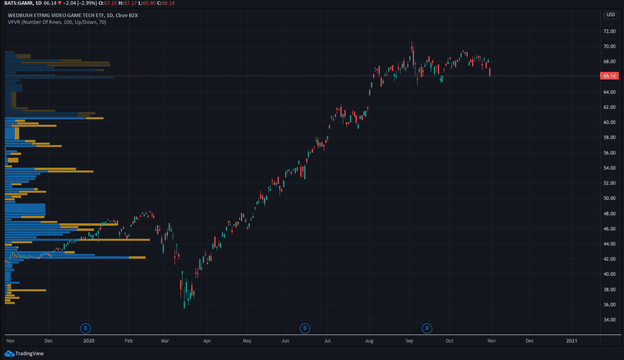The image size is (624, 360).
Task: Click the Jun label on time axis
Action: click(285, 341)
